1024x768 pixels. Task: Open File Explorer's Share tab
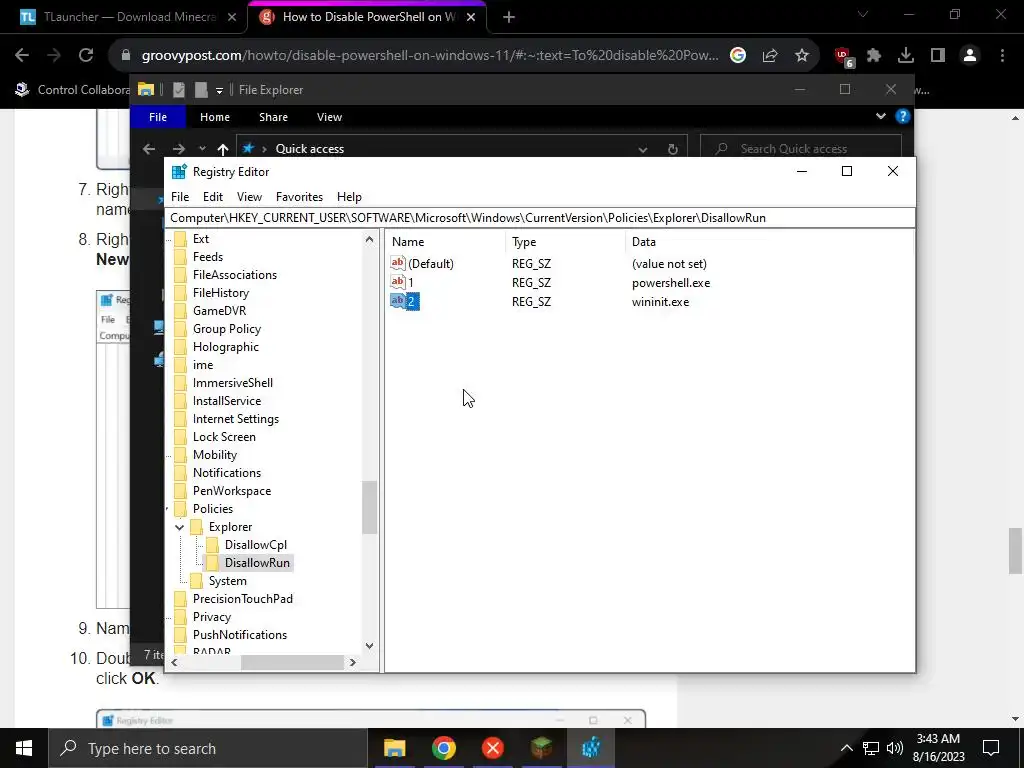(273, 117)
